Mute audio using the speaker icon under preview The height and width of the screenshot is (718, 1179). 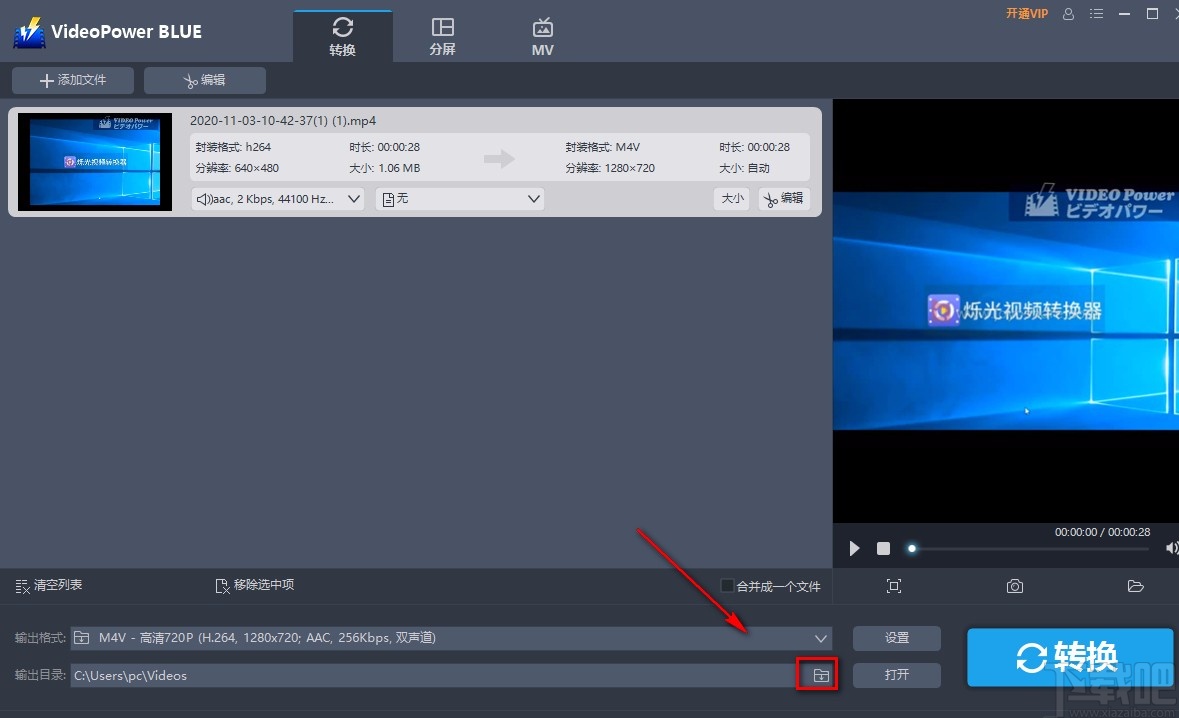pyautogui.click(x=1170, y=548)
